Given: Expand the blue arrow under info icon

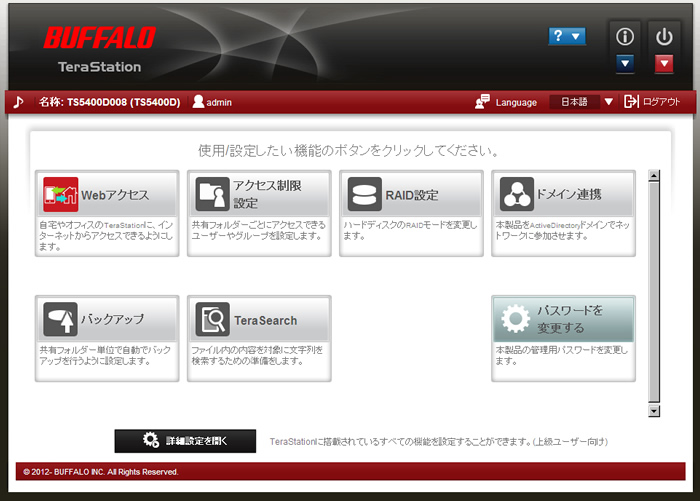Looking at the screenshot, I should pyautogui.click(x=625, y=64).
